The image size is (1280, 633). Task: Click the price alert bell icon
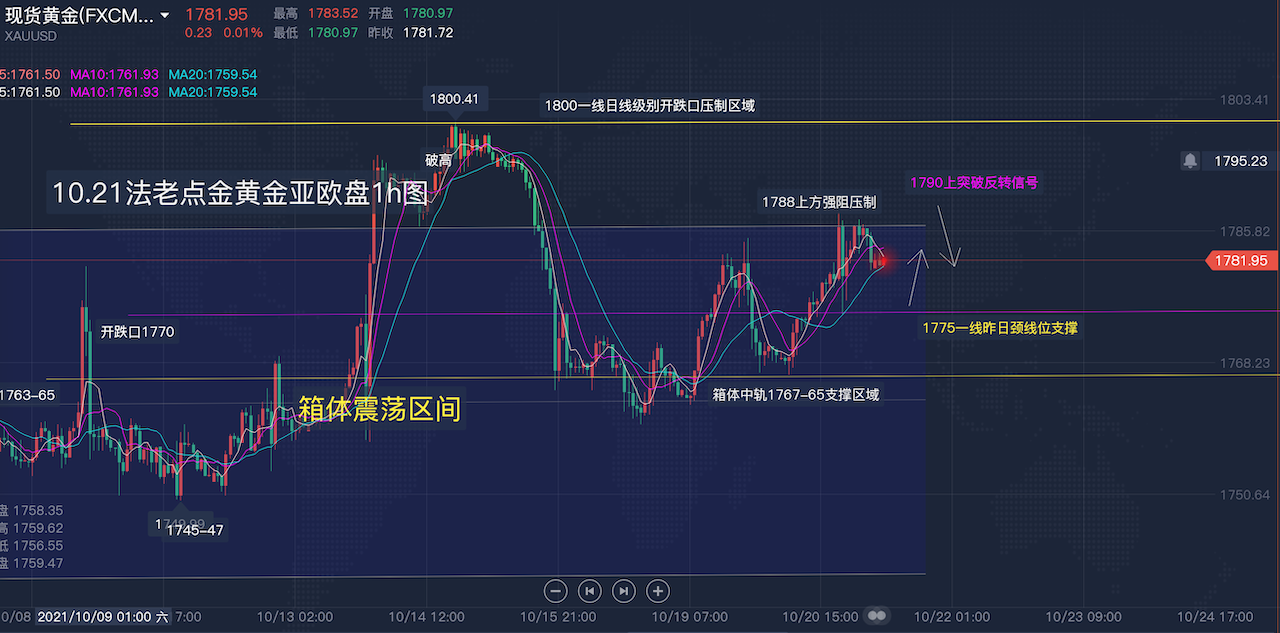pos(1190,160)
